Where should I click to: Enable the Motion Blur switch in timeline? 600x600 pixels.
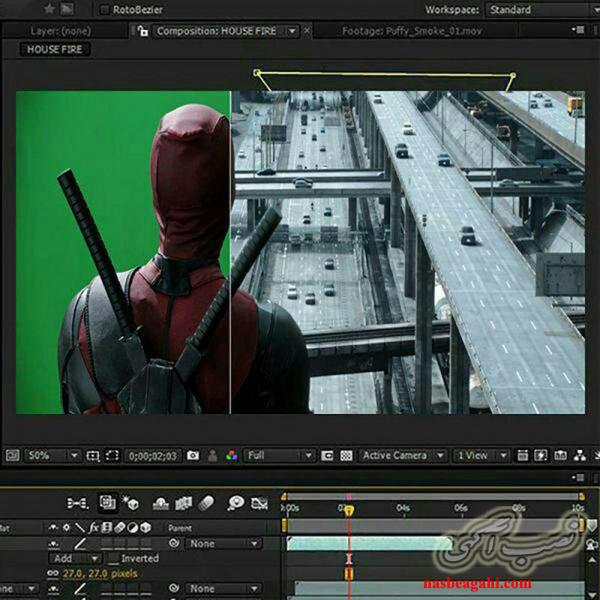click(207, 503)
